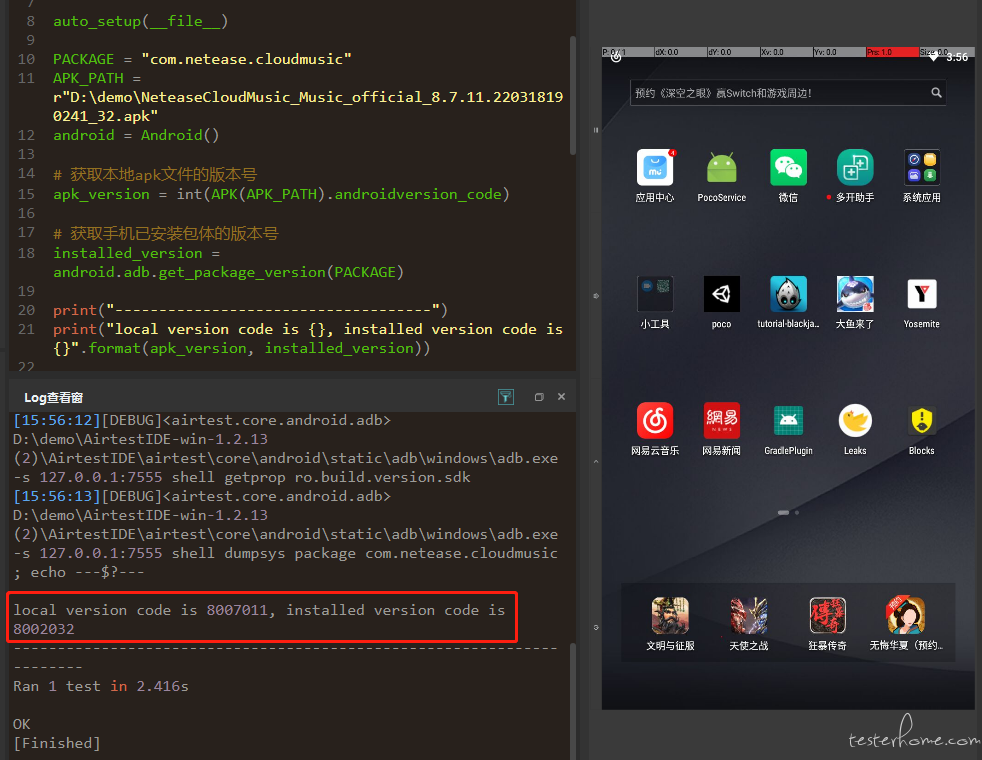This screenshot has width=982, height=760.
Task: Click the '[15:56:13][DEBUG]' log entry
Action: click(202, 496)
